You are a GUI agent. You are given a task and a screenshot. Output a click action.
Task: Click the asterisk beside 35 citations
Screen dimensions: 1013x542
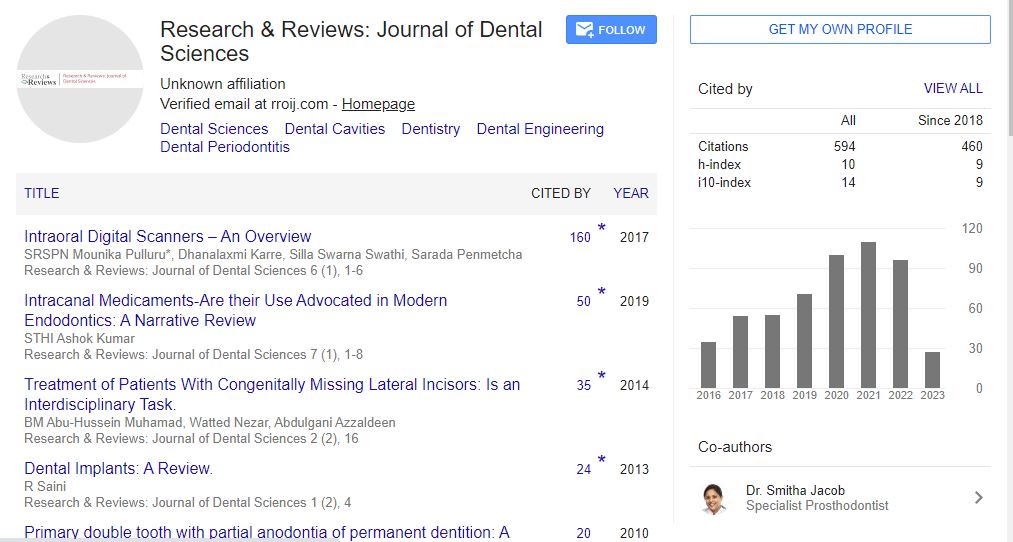tap(602, 377)
